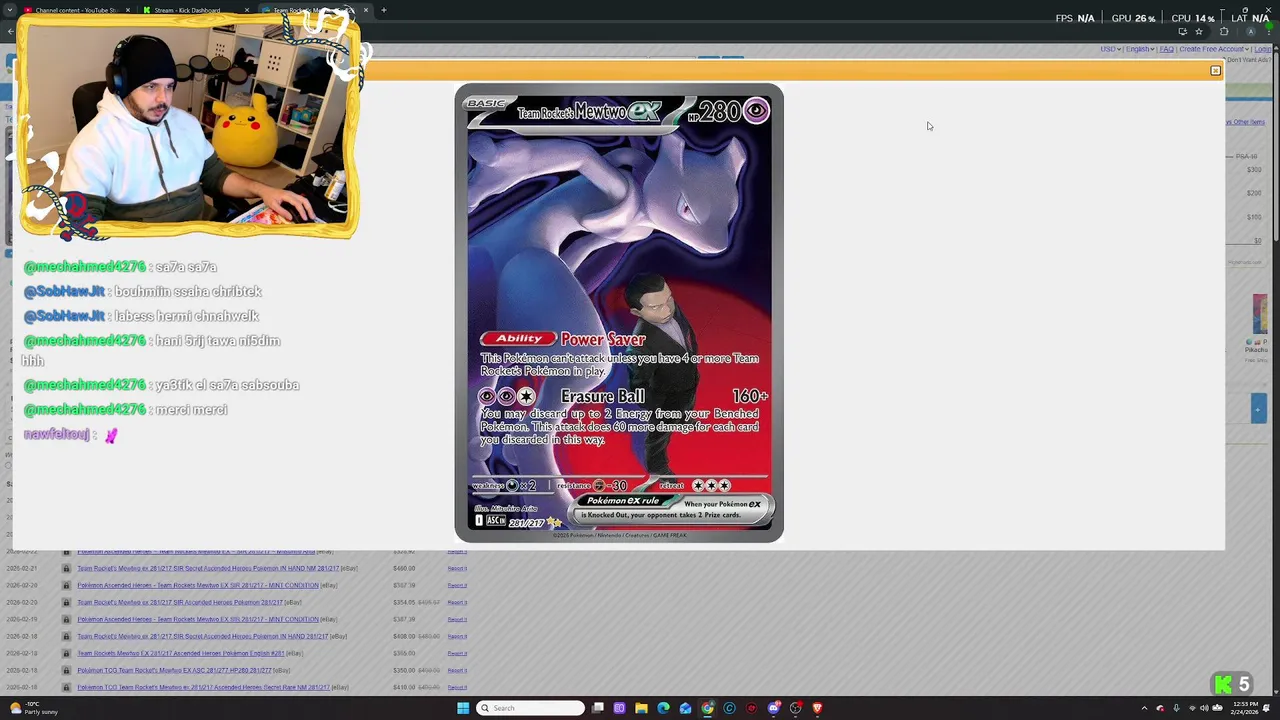Image resolution: width=1280 pixels, height=720 pixels.
Task: Open the Brave browser from the taskbar
Action: coord(817,708)
